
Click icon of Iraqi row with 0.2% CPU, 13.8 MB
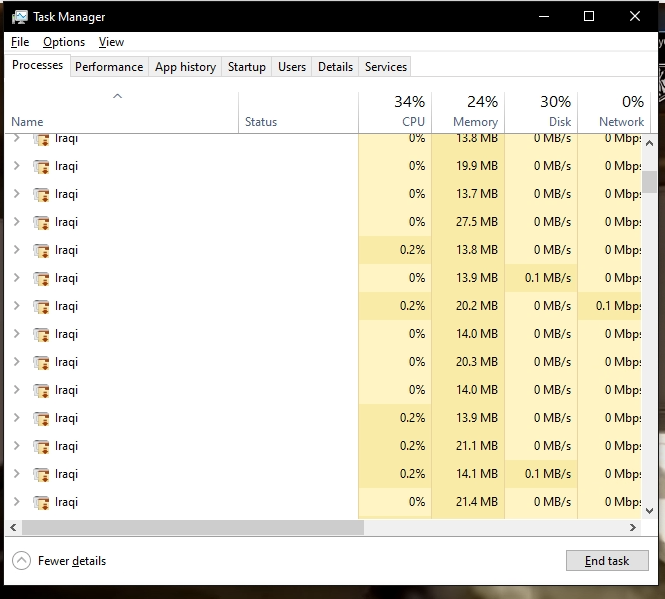pos(42,250)
